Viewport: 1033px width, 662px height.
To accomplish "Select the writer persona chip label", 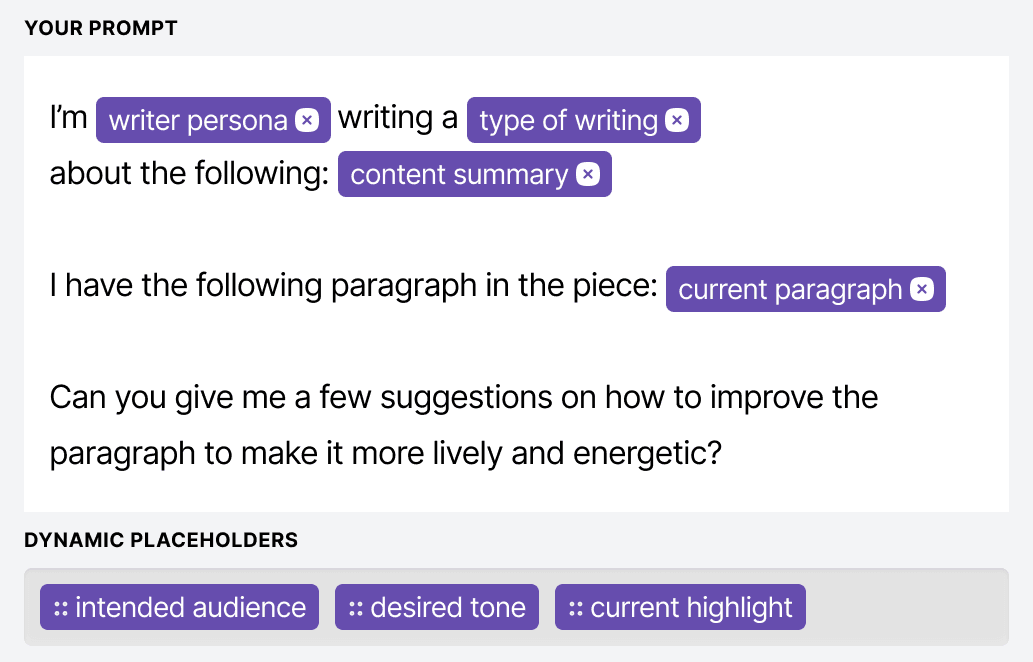I will (198, 121).
